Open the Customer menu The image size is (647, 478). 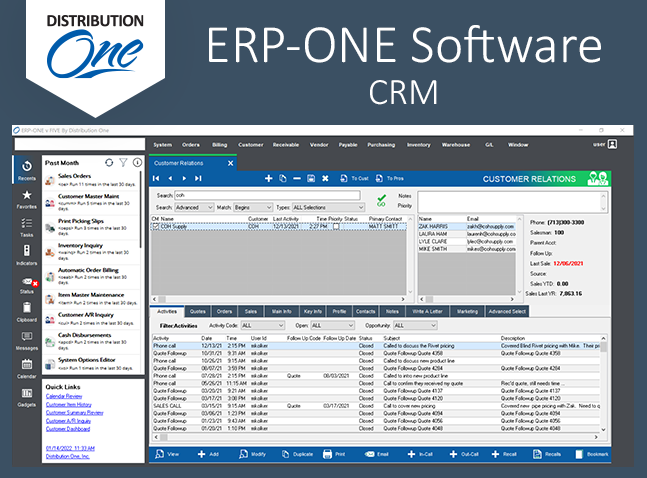point(250,144)
